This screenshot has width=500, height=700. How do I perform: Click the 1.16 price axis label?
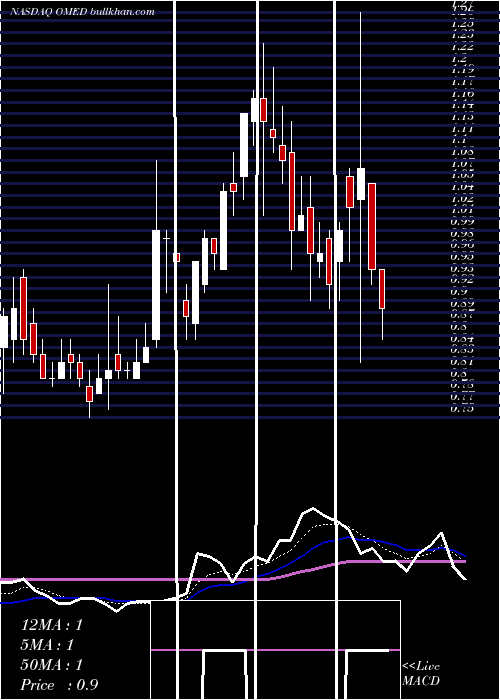tap(462, 94)
